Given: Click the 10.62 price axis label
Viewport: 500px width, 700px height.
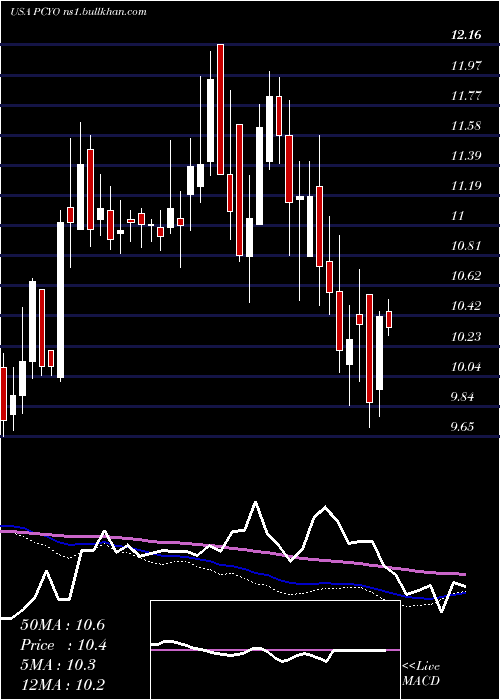Looking at the screenshot, I should coord(466,276).
